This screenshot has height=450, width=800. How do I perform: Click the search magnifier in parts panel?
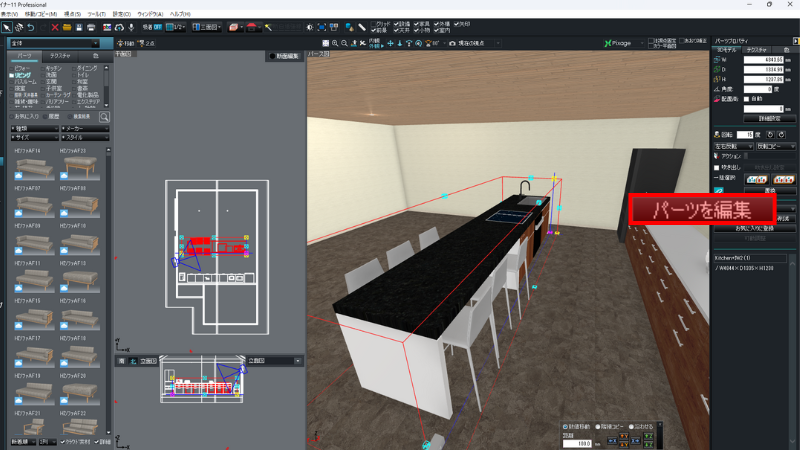coord(104,117)
